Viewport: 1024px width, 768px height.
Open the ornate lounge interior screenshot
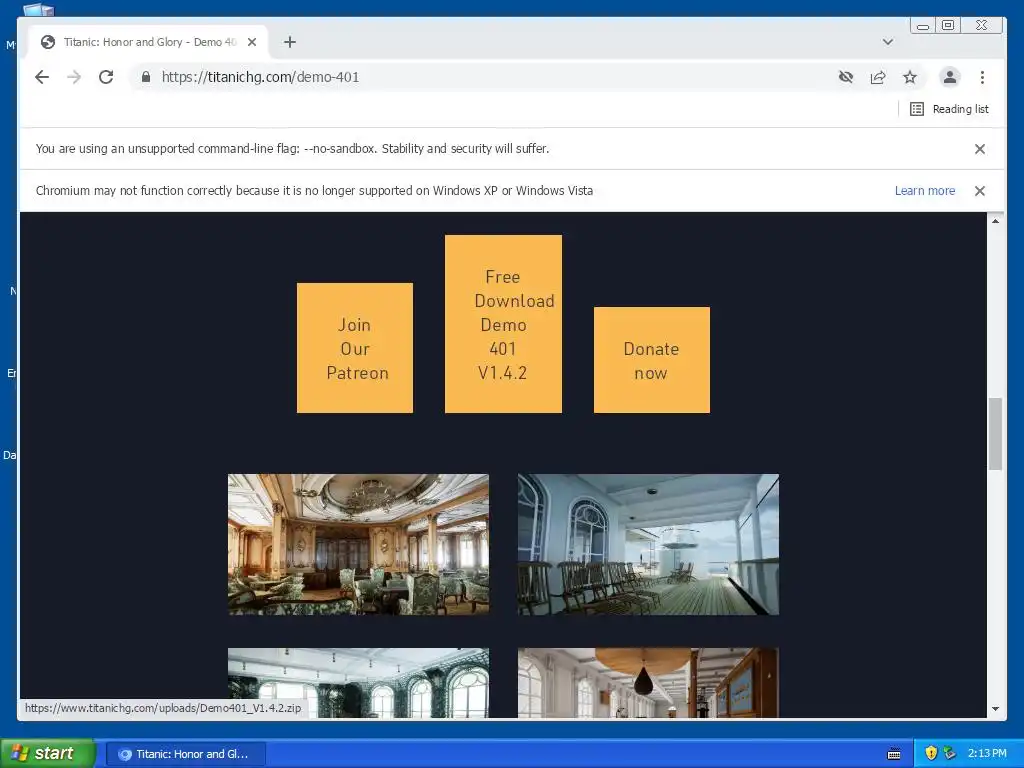359,545
